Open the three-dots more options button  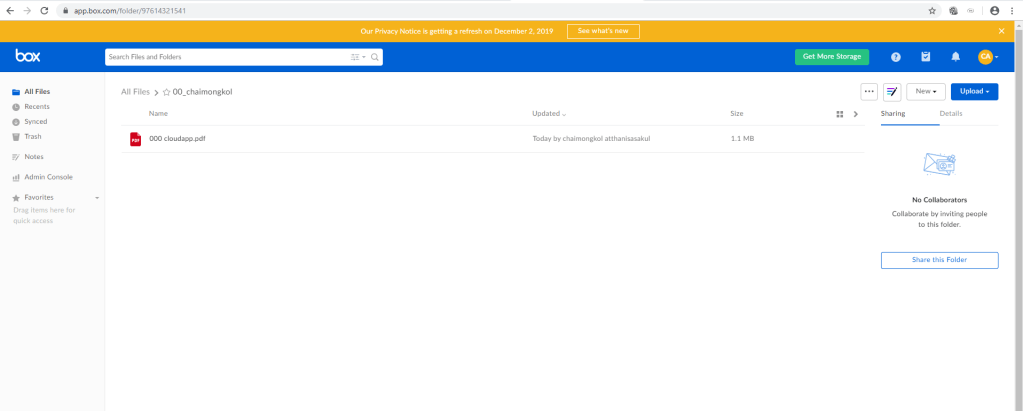pyautogui.click(x=869, y=92)
